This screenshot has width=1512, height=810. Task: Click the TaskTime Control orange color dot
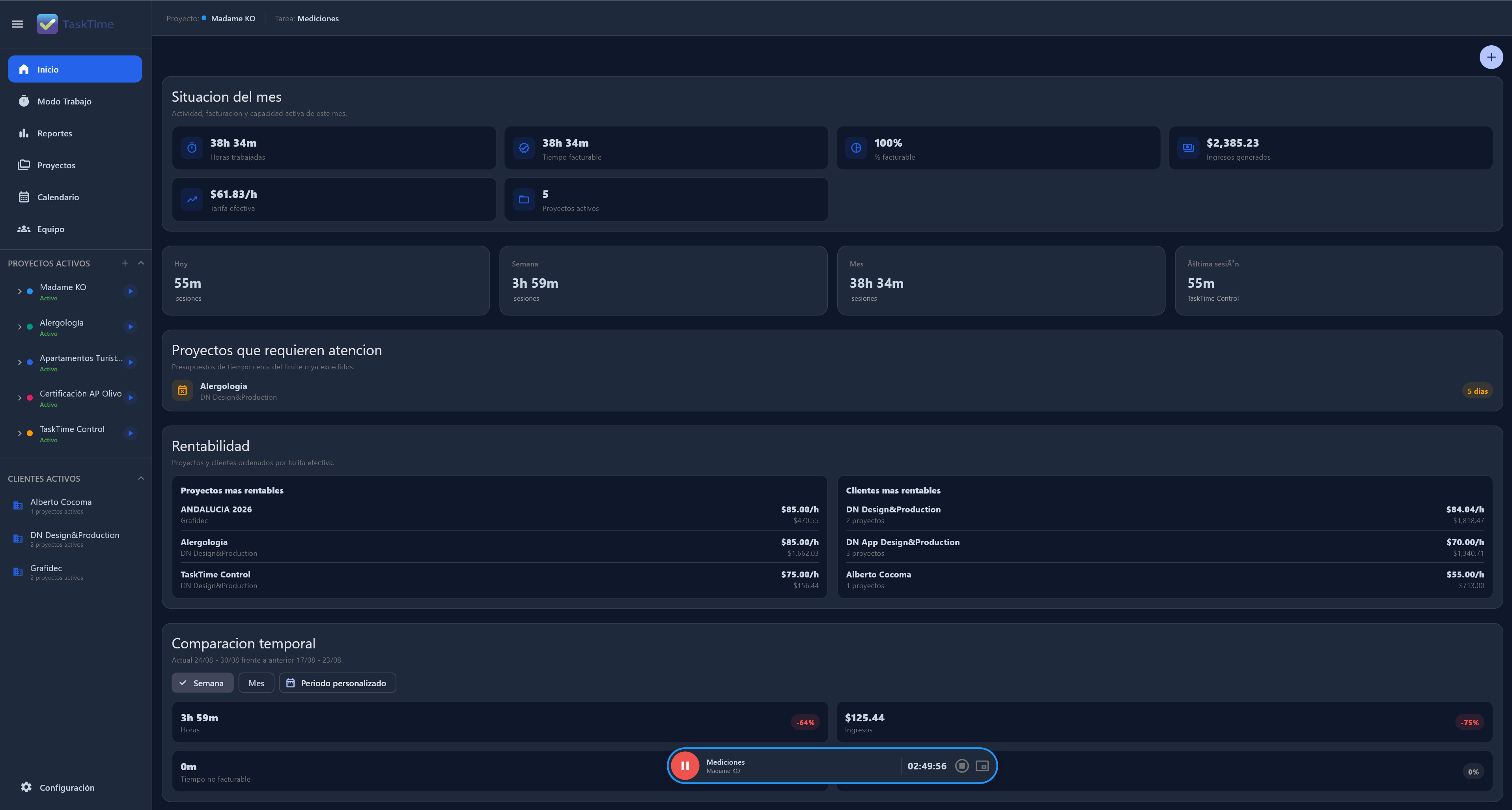click(x=30, y=434)
